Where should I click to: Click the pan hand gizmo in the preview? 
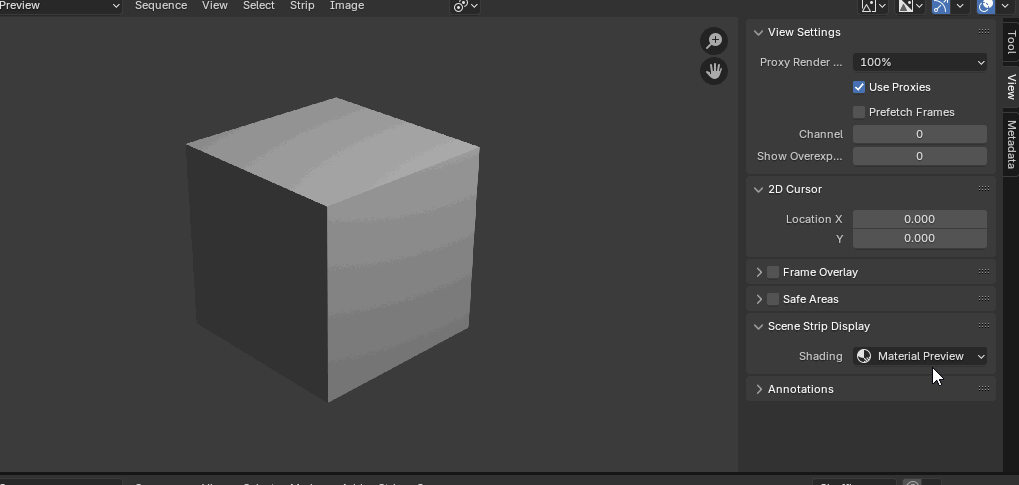click(714, 70)
